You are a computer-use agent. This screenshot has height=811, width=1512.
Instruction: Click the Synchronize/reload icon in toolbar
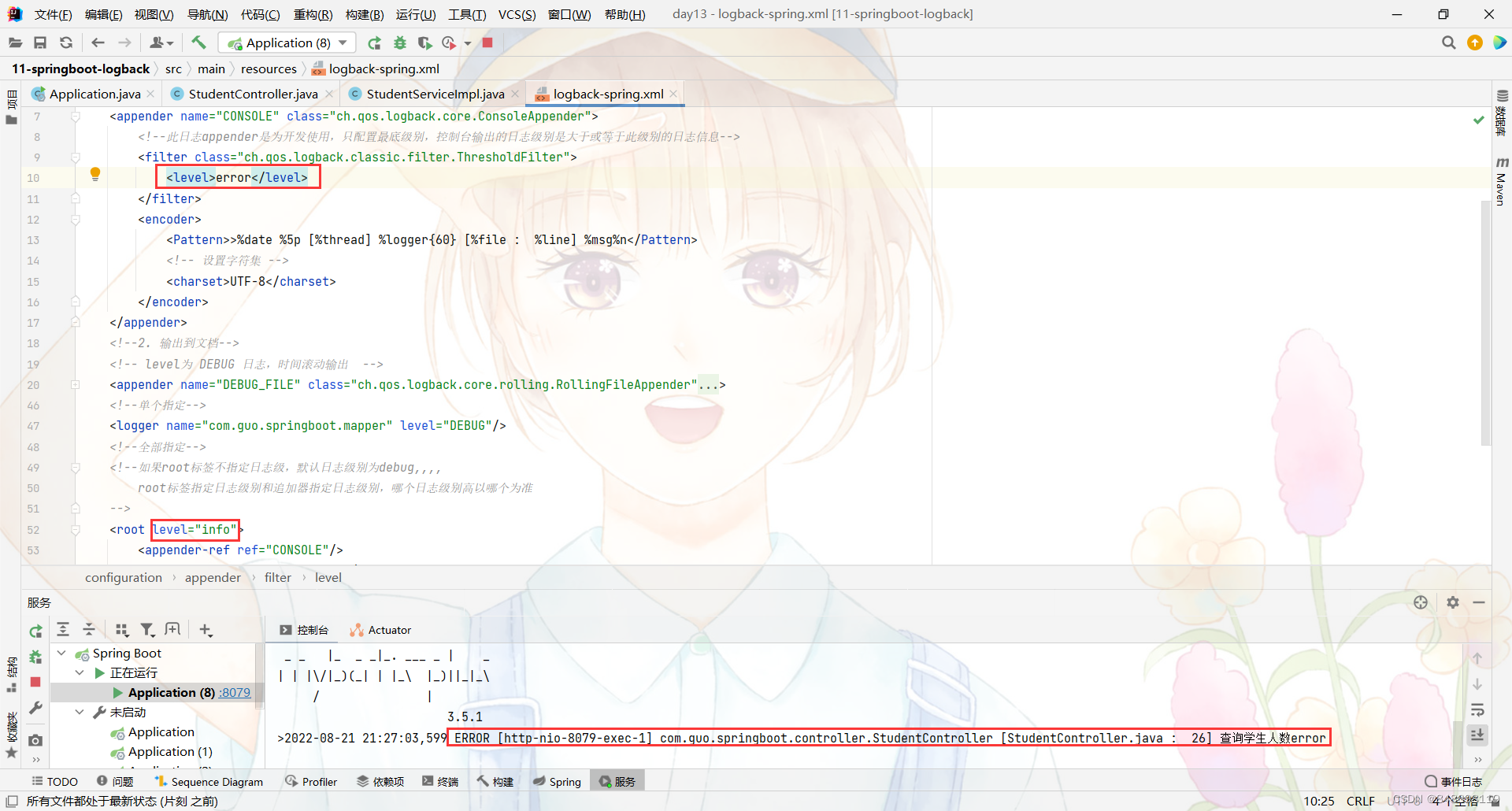pyautogui.click(x=66, y=43)
